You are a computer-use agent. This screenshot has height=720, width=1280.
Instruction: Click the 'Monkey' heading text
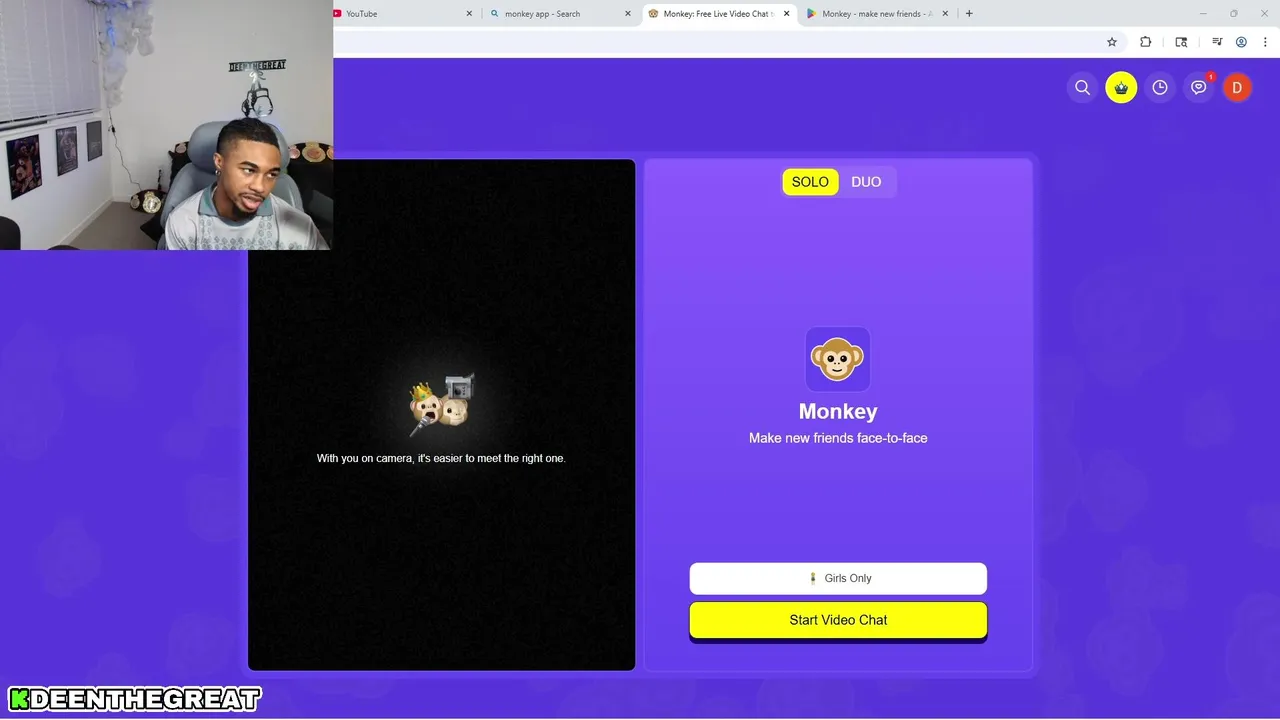coord(838,411)
